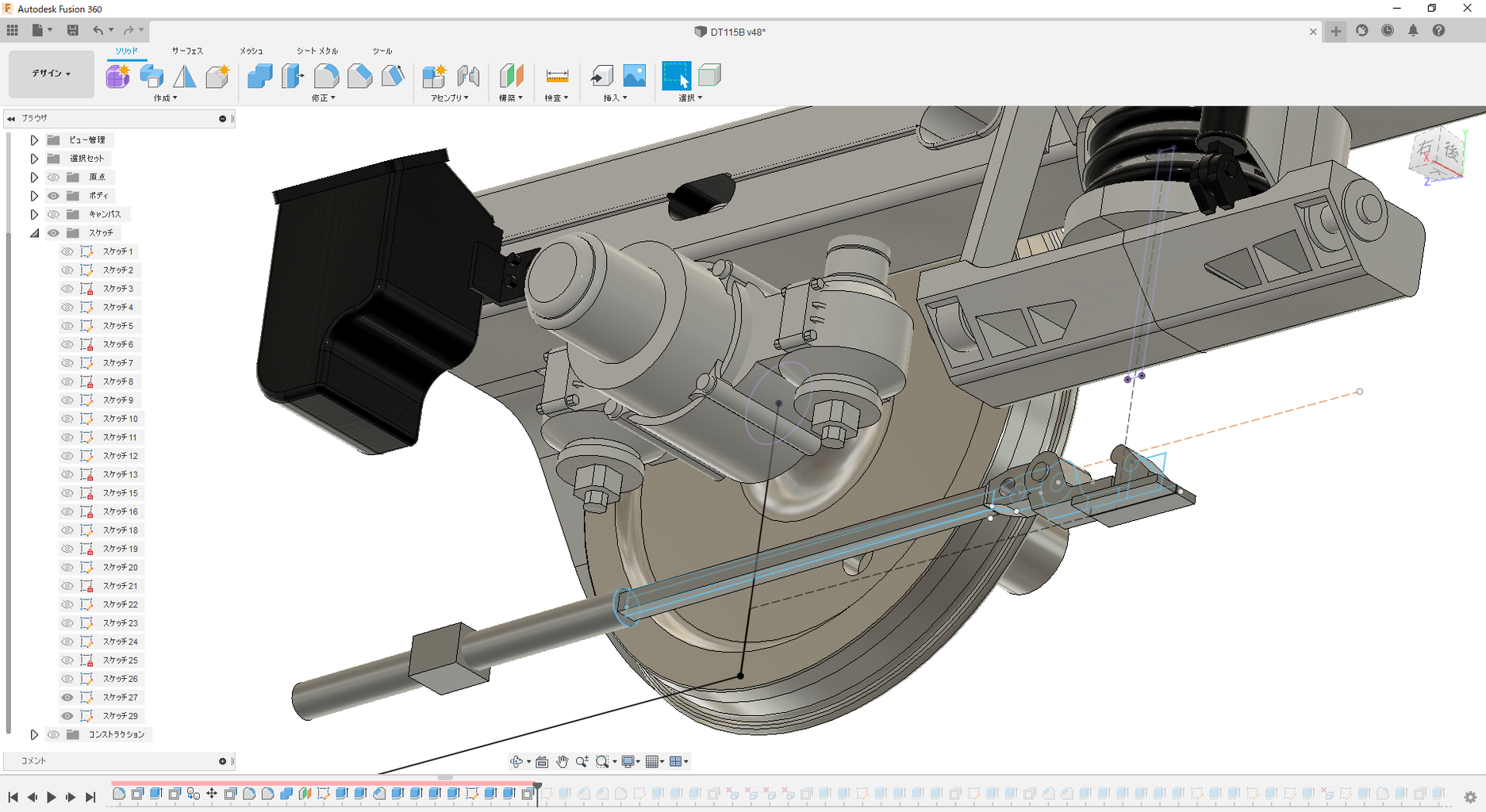Select the Pan hand tool in navigation bar
Image resolution: width=1486 pixels, height=812 pixels.
click(x=562, y=761)
